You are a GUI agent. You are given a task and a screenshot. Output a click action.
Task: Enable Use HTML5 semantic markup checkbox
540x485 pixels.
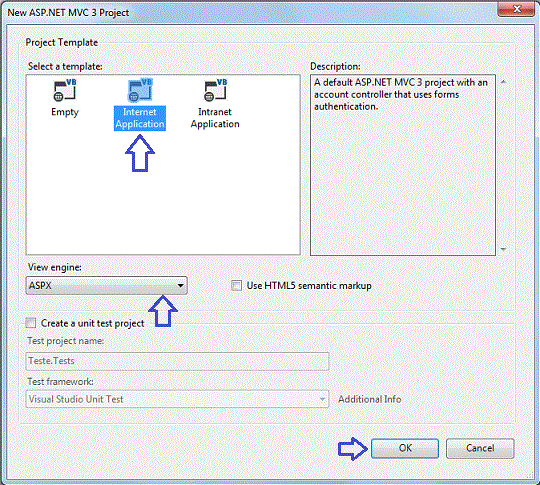[236, 286]
